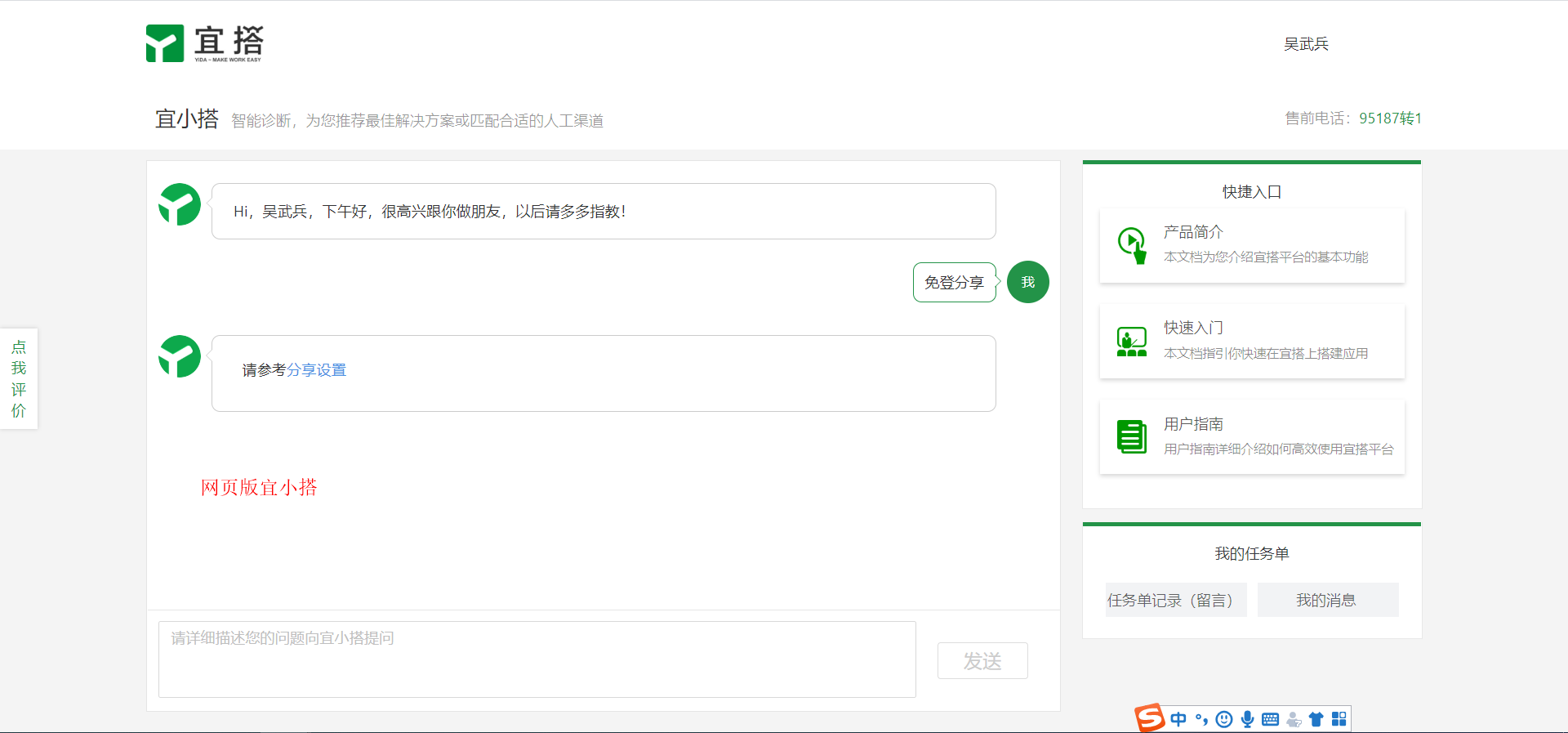Open the 用户指南 document icon
1568x733 pixels.
click(1132, 437)
